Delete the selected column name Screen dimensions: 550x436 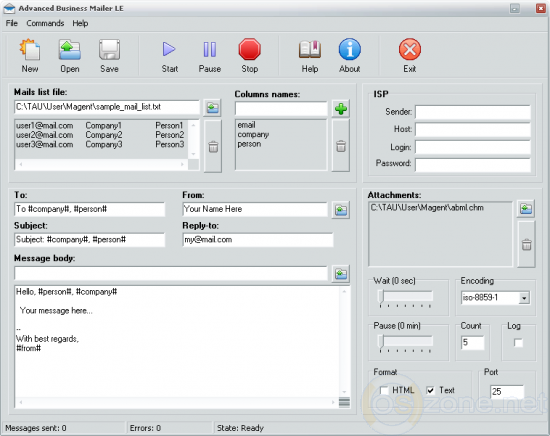341,146
